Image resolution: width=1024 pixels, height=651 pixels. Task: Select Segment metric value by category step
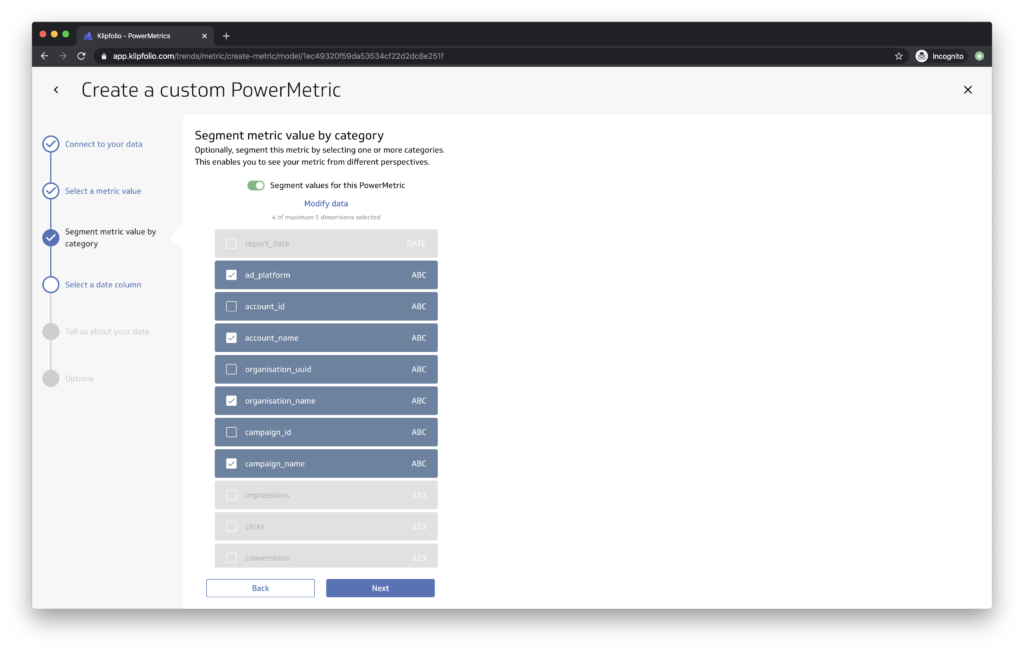click(110, 238)
